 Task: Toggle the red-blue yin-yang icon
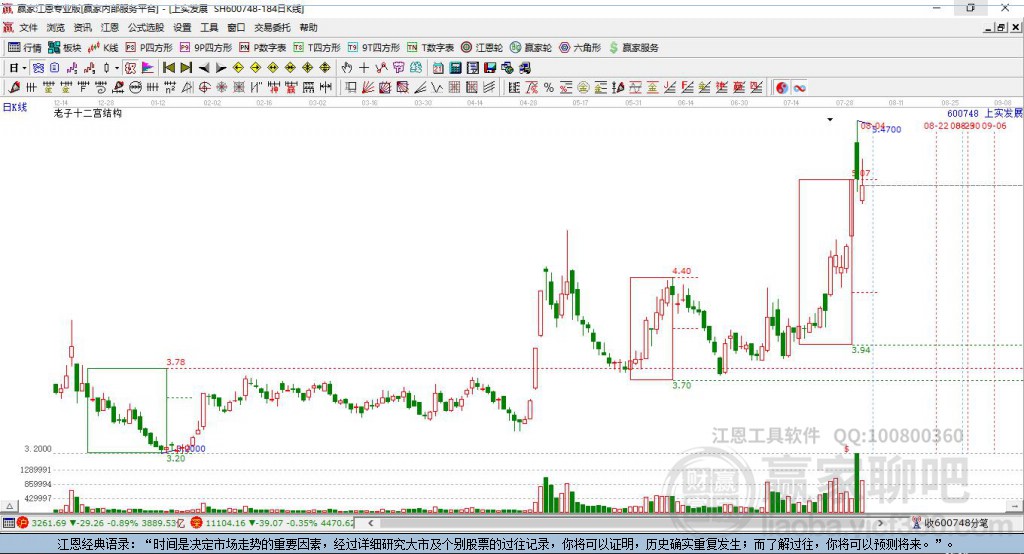click(x=782, y=88)
